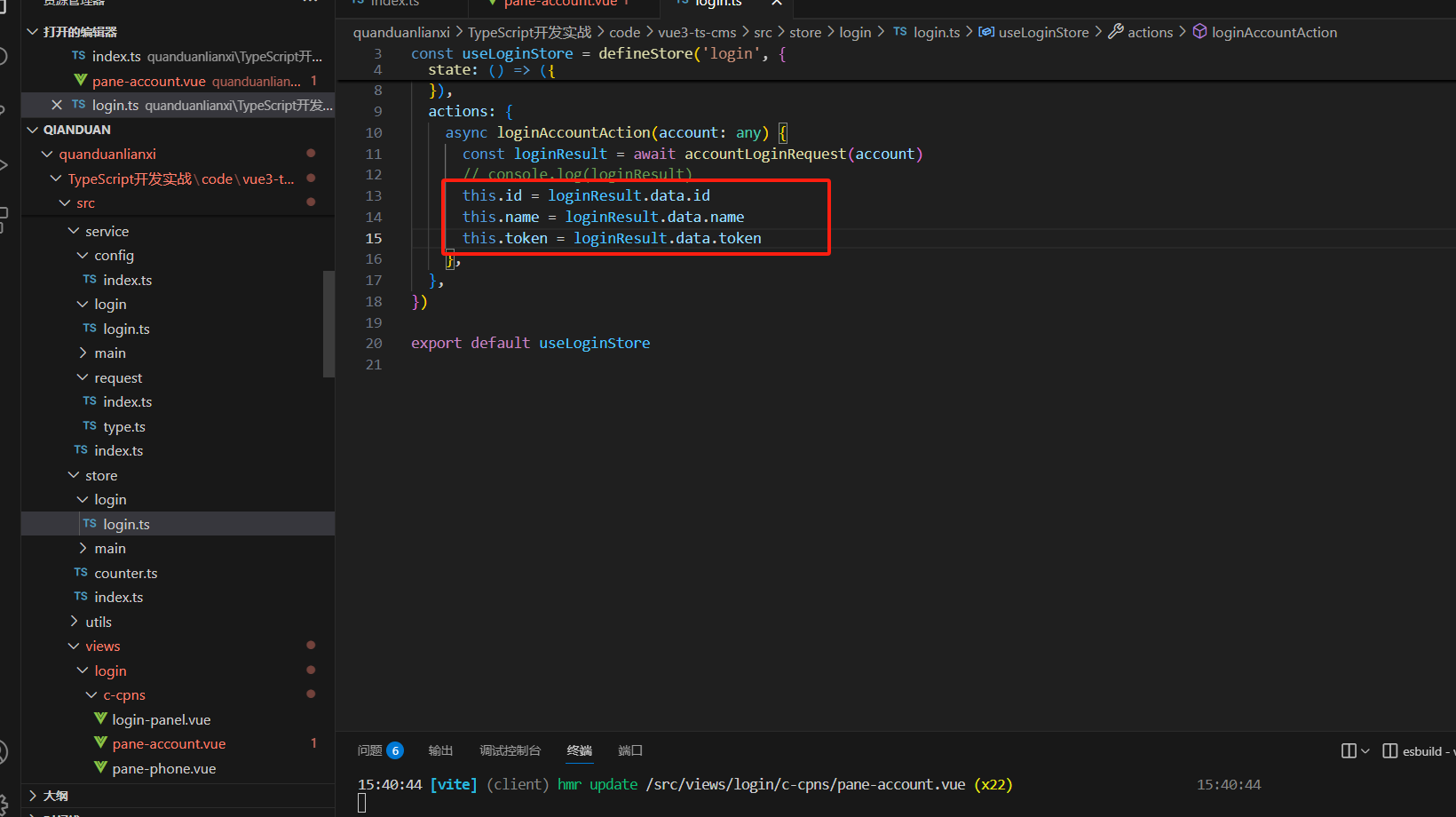
Task: Click the pane-account.vue path in the terminal output
Action: click(x=805, y=784)
